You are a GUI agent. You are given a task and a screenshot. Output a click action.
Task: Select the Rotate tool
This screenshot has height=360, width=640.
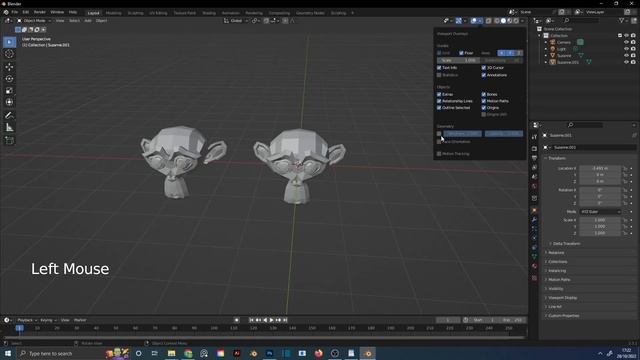click(9, 78)
